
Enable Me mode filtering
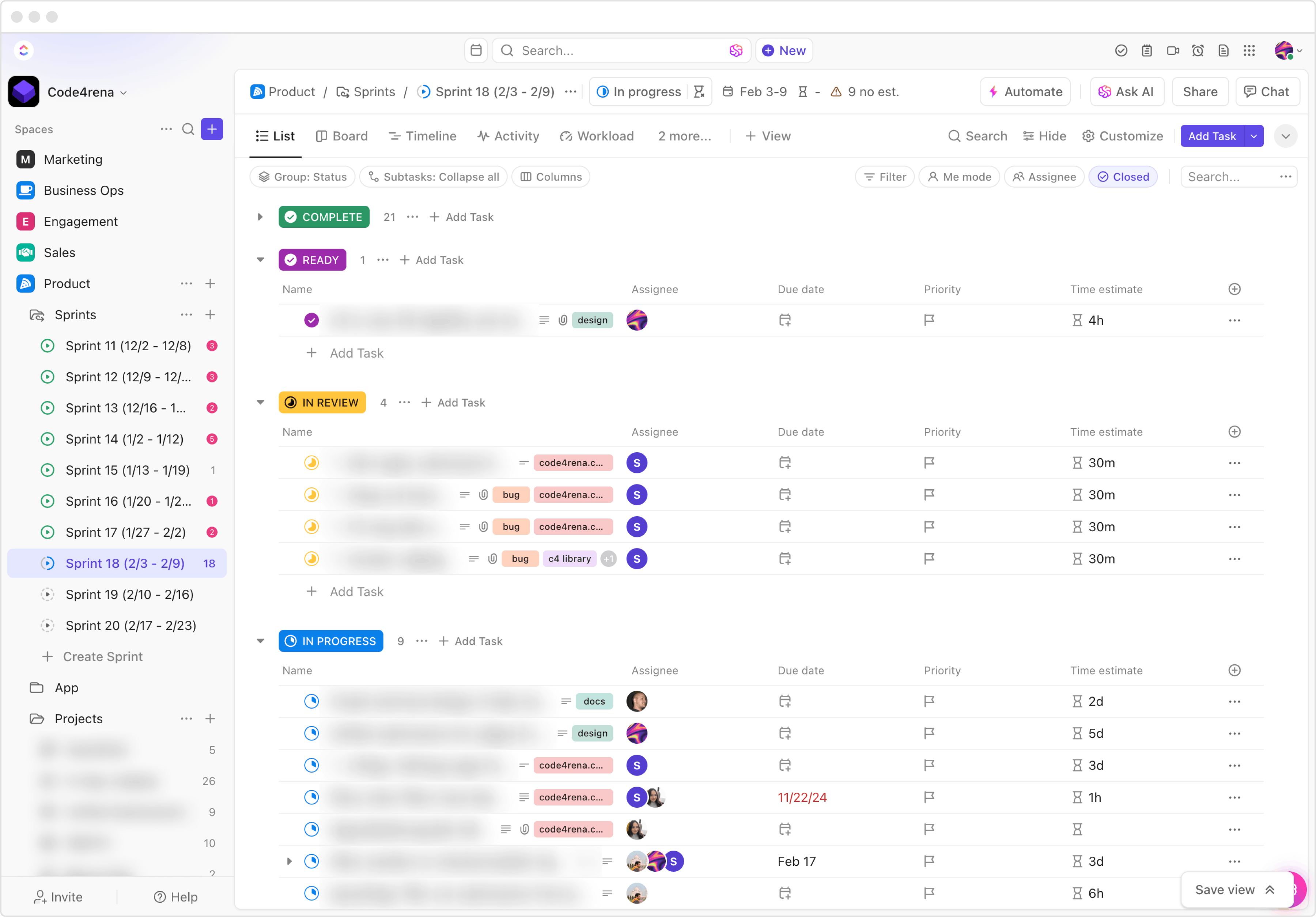[x=959, y=177]
